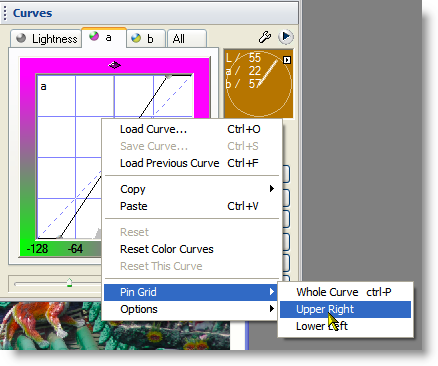Select Whole Curve pin option
This screenshot has width=438, height=366.
coord(345,292)
